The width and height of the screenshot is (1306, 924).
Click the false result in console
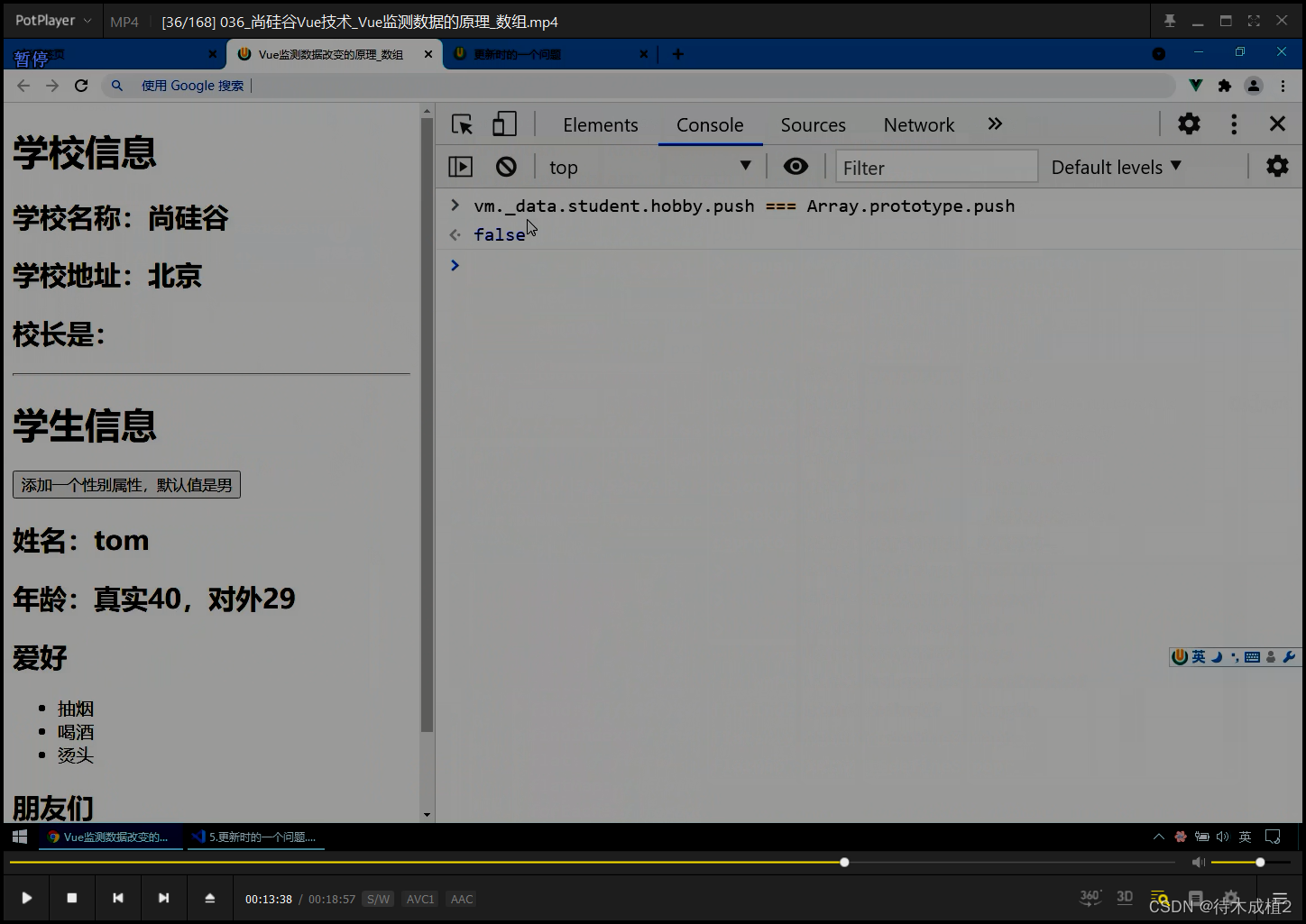(499, 234)
